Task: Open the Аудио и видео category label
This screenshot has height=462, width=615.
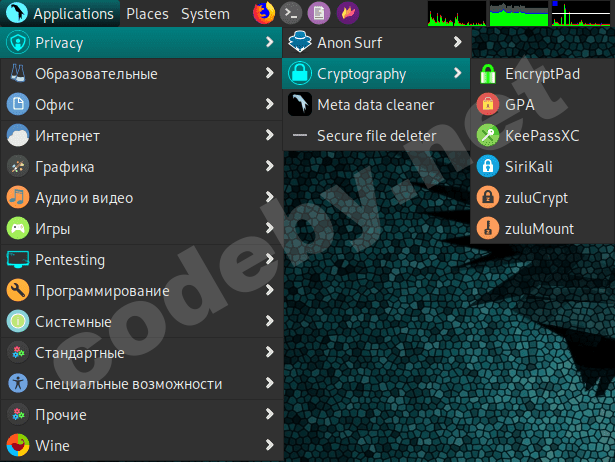Action: [x=84, y=198]
